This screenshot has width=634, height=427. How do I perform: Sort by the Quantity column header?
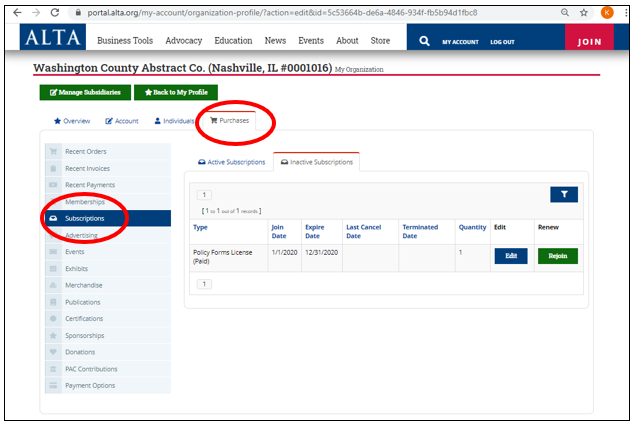pos(472,227)
